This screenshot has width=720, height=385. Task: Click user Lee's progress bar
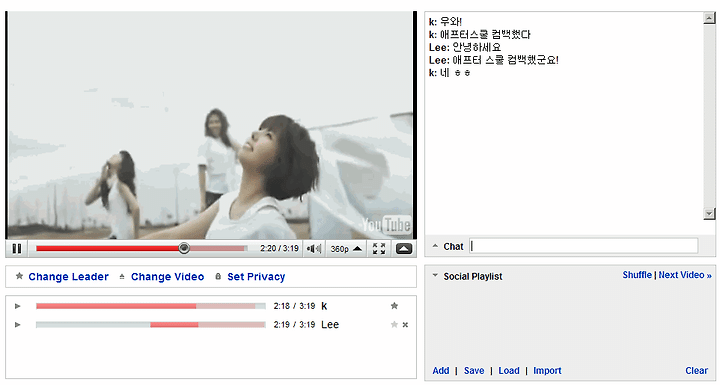pos(151,325)
